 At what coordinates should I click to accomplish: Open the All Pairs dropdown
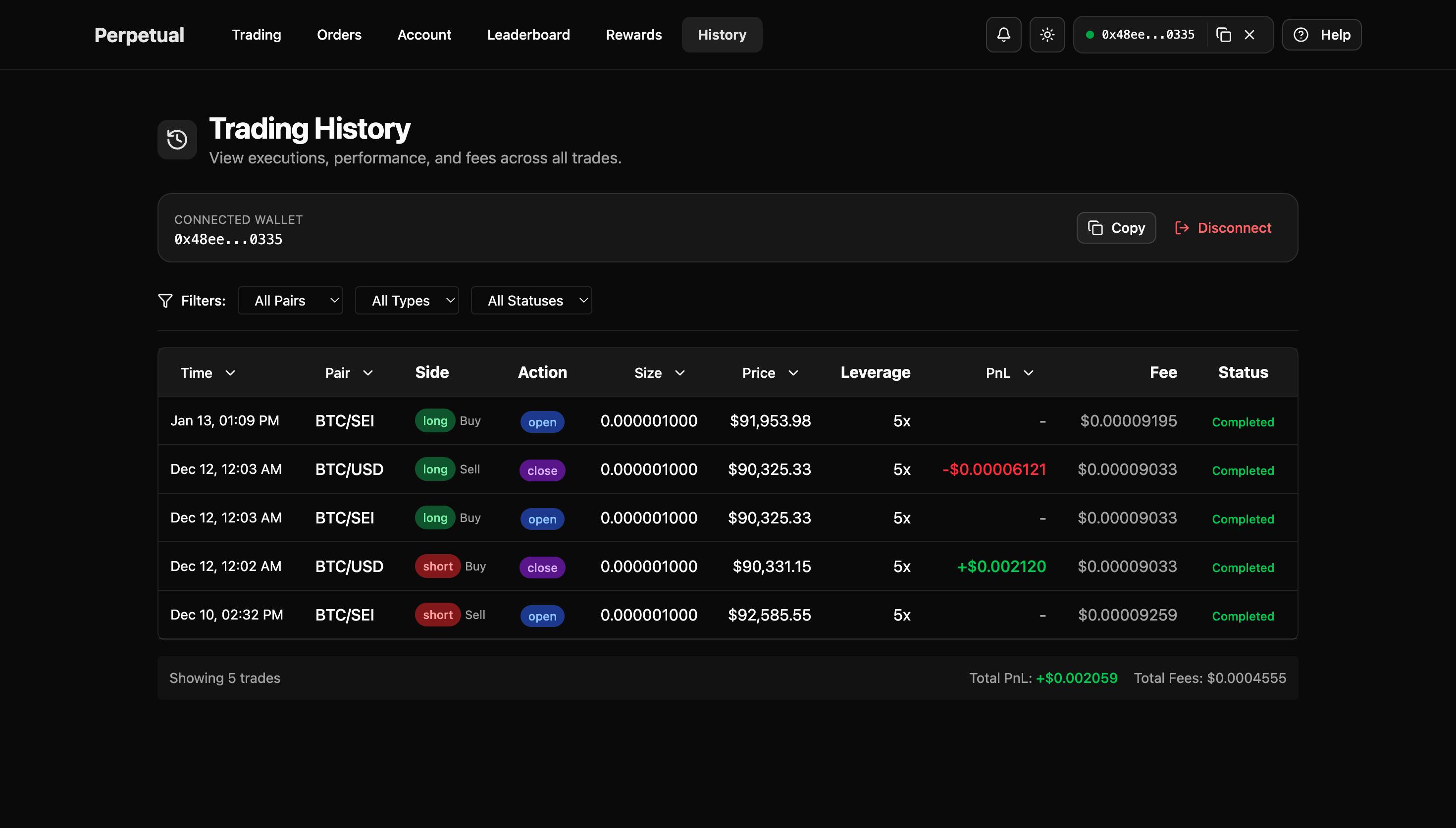[290, 301]
